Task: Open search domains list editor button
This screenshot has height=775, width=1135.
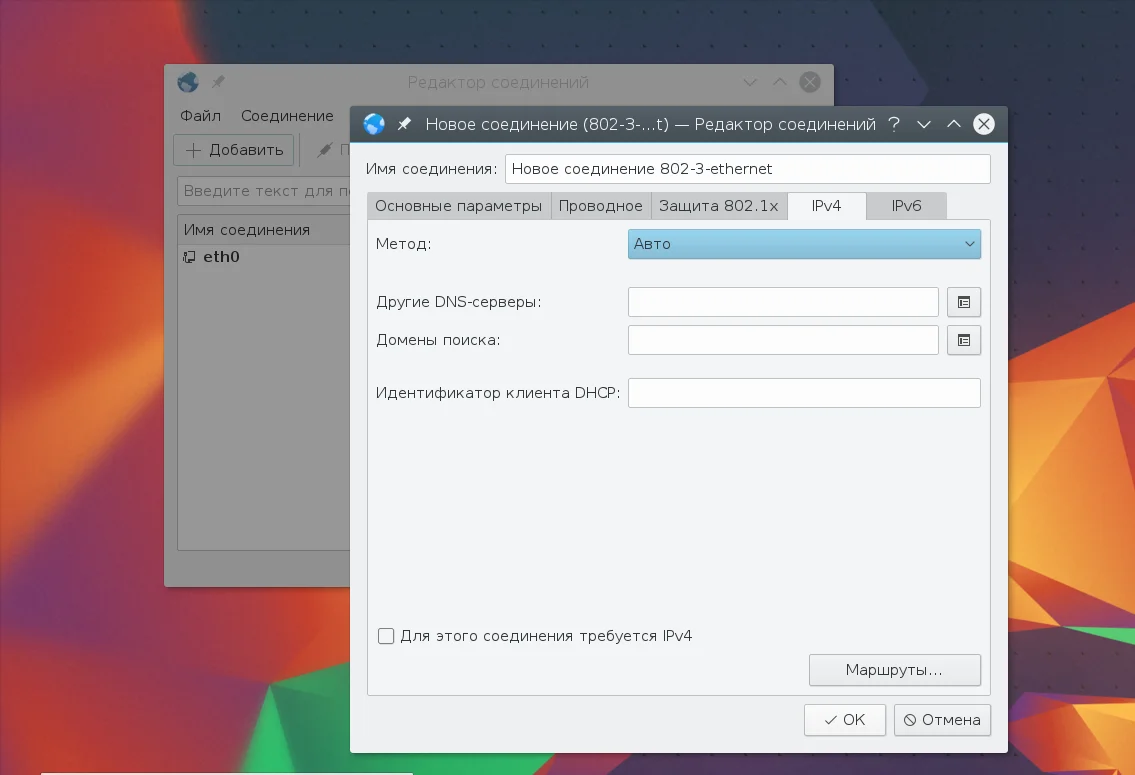Action: (x=963, y=340)
